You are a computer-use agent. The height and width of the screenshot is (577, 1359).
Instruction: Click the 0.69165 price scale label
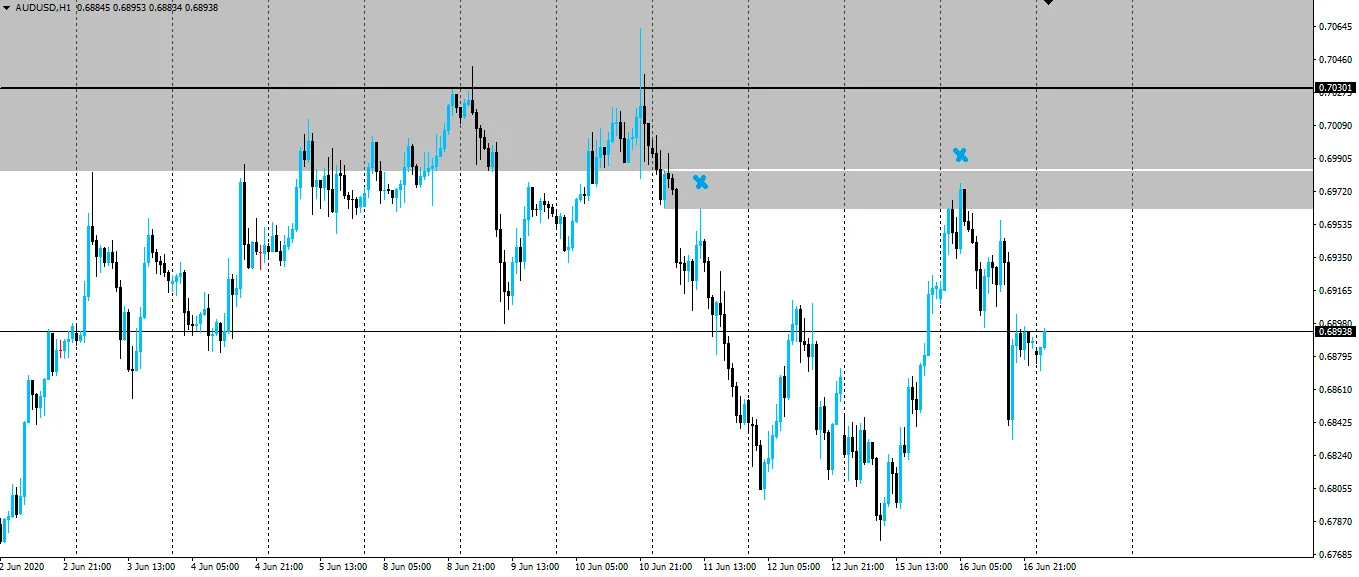click(x=1336, y=291)
